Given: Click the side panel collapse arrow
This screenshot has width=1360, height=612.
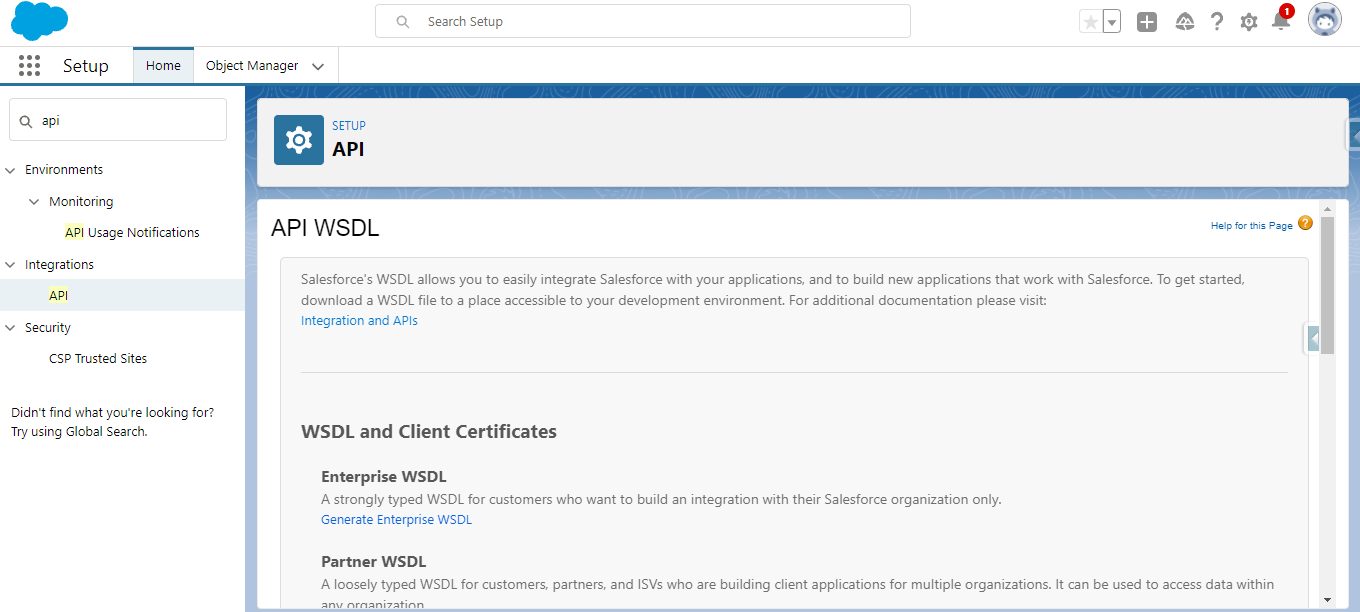Looking at the screenshot, I should (1312, 340).
